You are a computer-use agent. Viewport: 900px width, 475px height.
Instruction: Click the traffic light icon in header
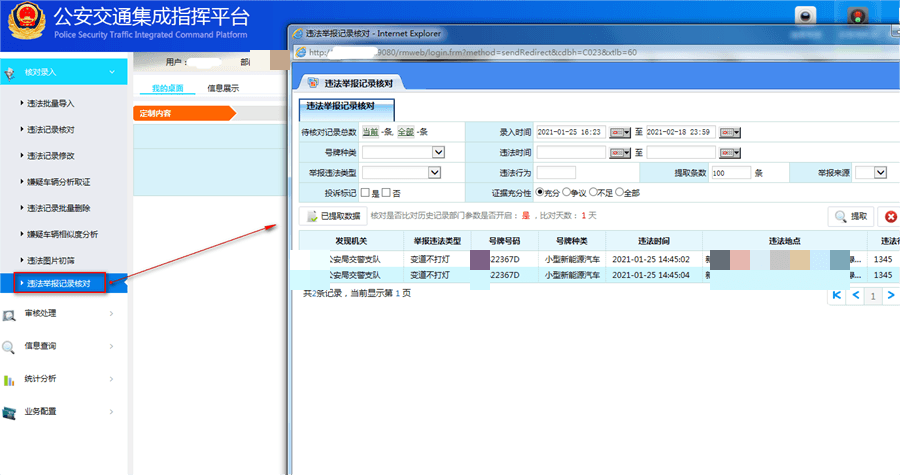[857, 16]
